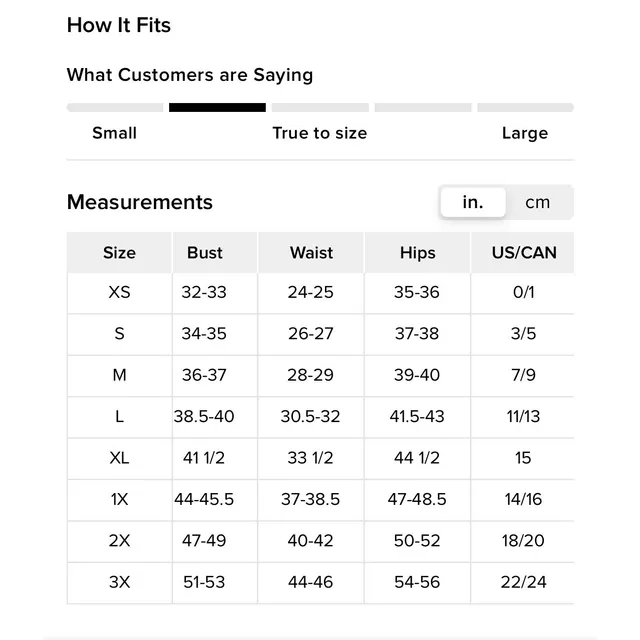Select the in. unit option
This screenshot has height=640, width=640.
point(473,202)
